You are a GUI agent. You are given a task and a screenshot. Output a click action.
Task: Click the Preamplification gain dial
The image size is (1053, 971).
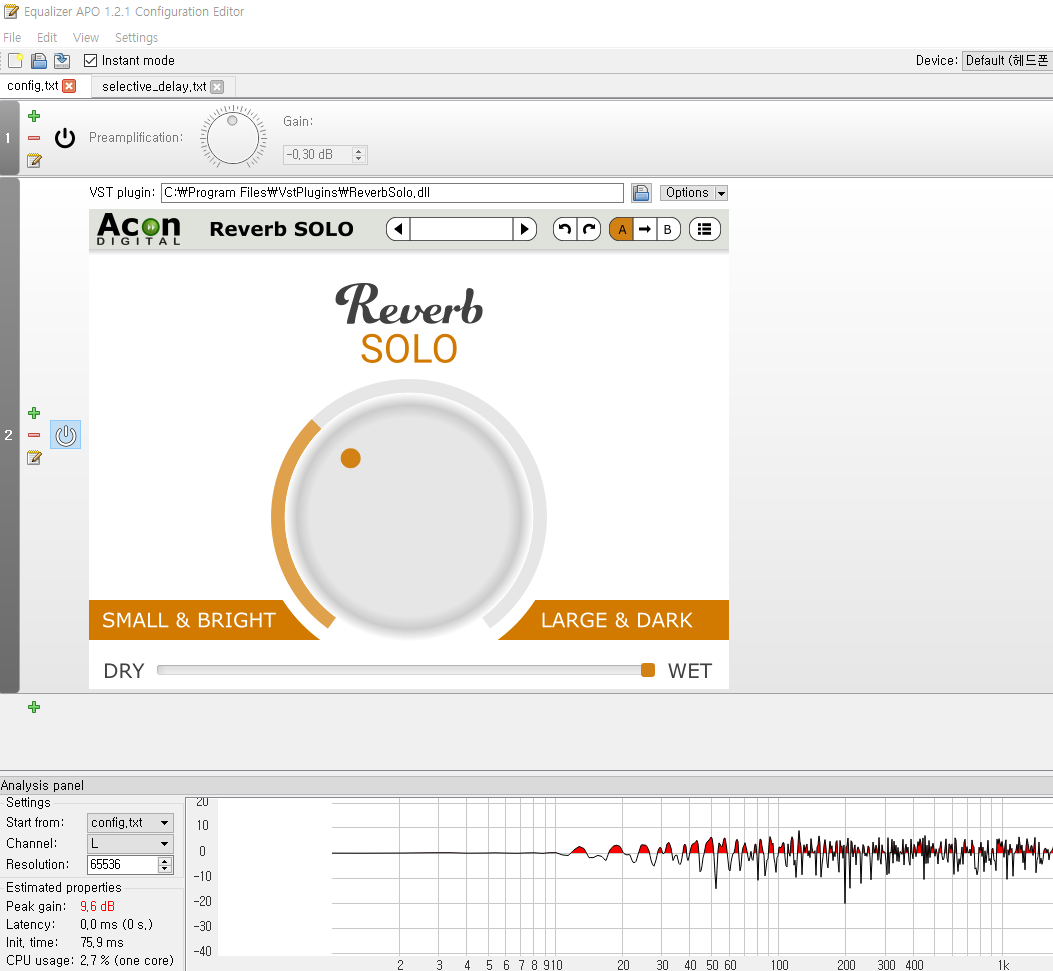click(x=233, y=138)
